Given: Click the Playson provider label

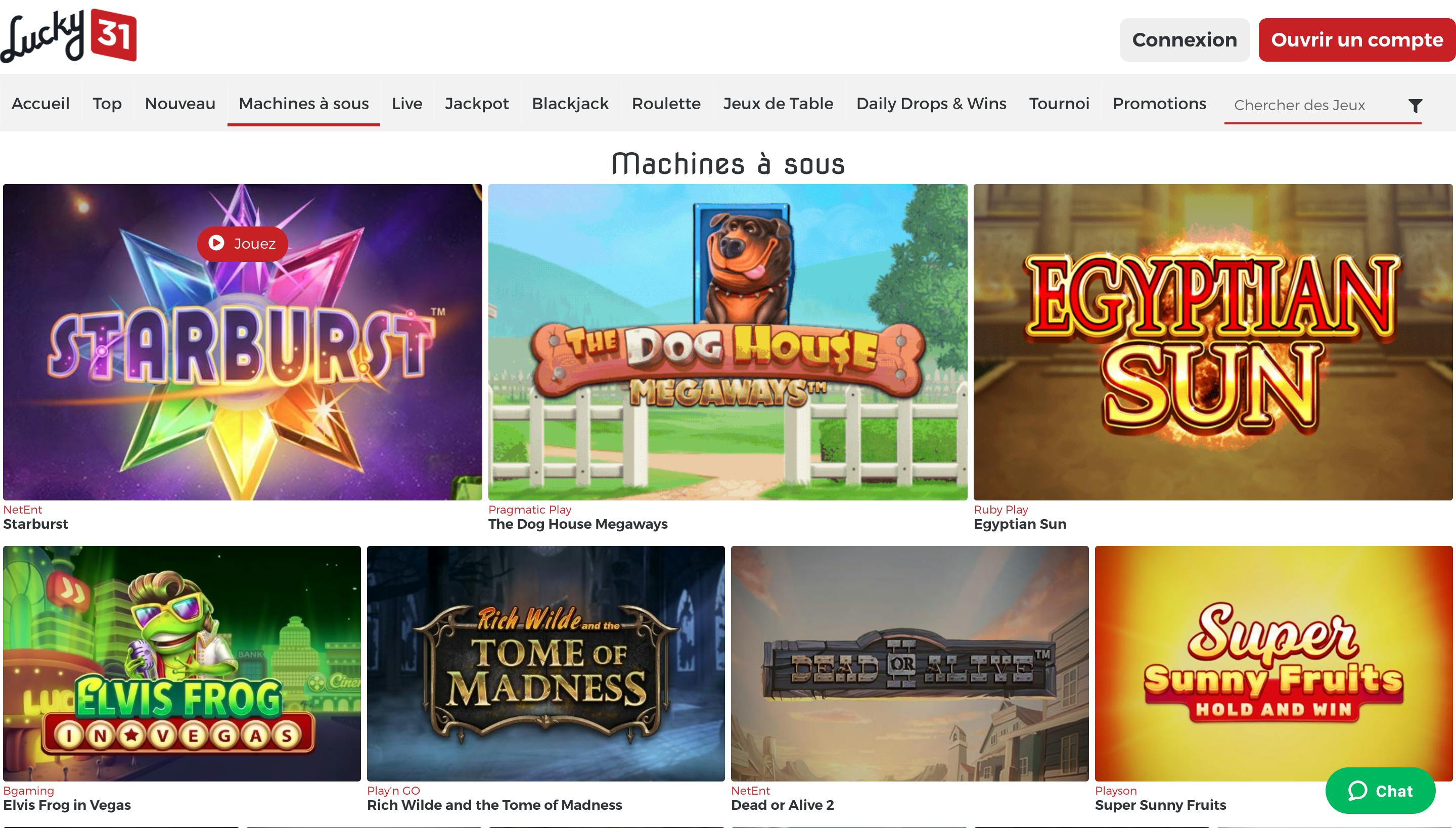Looking at the screenshot, I should point(1115,791).
